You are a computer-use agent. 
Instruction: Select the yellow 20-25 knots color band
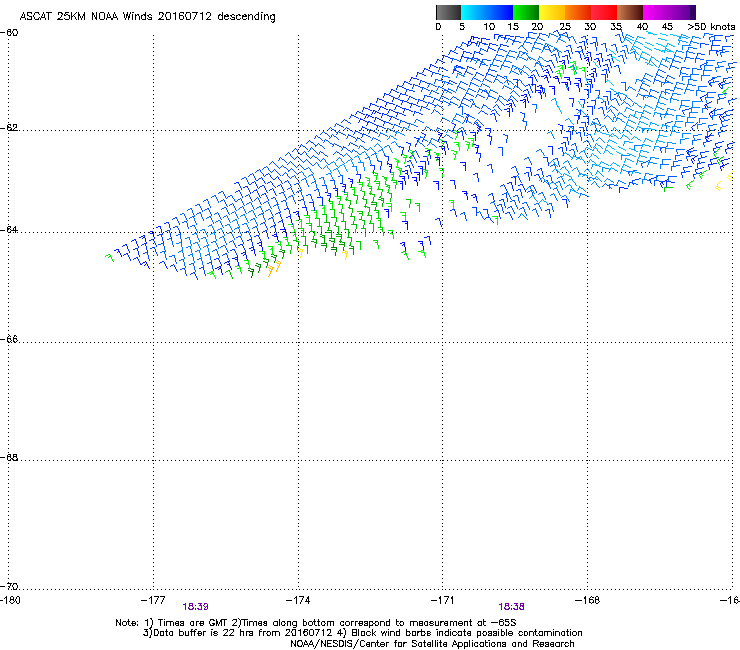point(552,12)
